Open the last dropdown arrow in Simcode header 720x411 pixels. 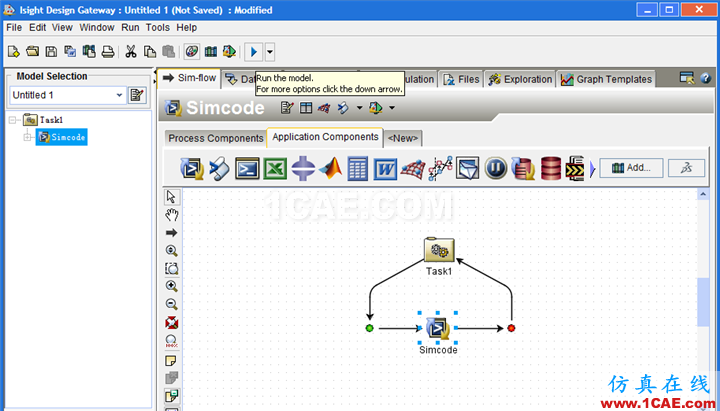(392, 108)
